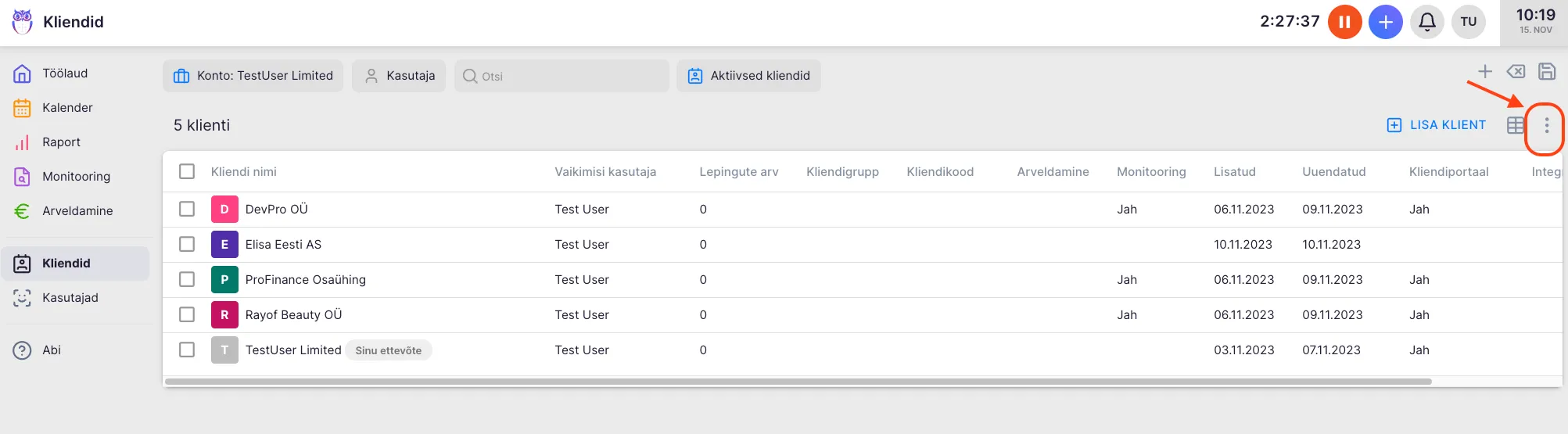Open the Elisa Eesti AS client
Image resolution: width=1568 pixels, height=434 pixels.
pyautogui.click(x=283, y=245)
